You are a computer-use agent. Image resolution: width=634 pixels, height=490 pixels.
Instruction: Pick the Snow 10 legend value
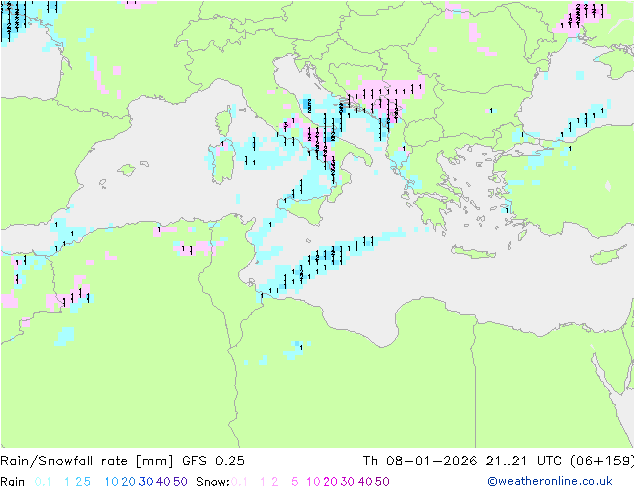coord(313,482)
